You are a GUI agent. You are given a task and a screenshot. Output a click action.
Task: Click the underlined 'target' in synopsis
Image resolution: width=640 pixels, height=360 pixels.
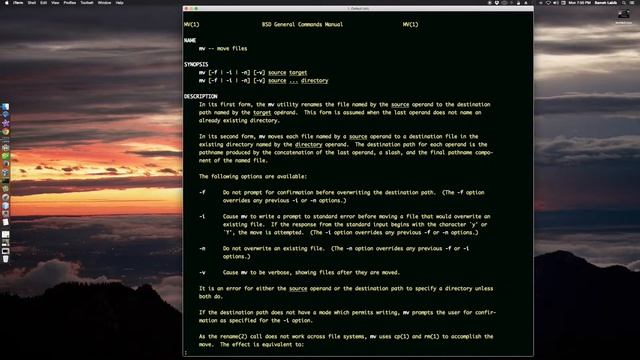298,73
